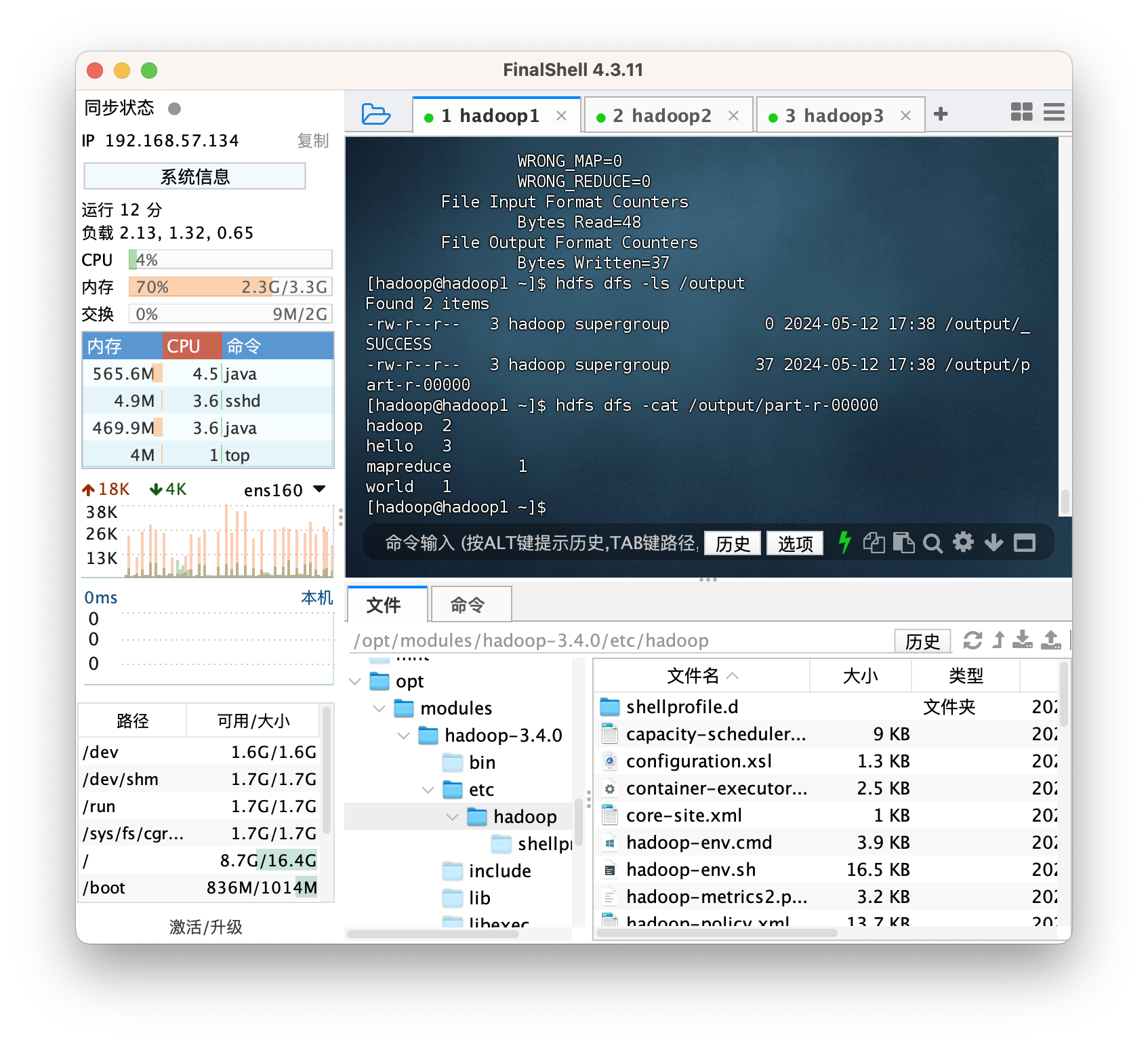Open path 历史 button in file panel
The image size is (1148, 1044).
tap(922, 641)
